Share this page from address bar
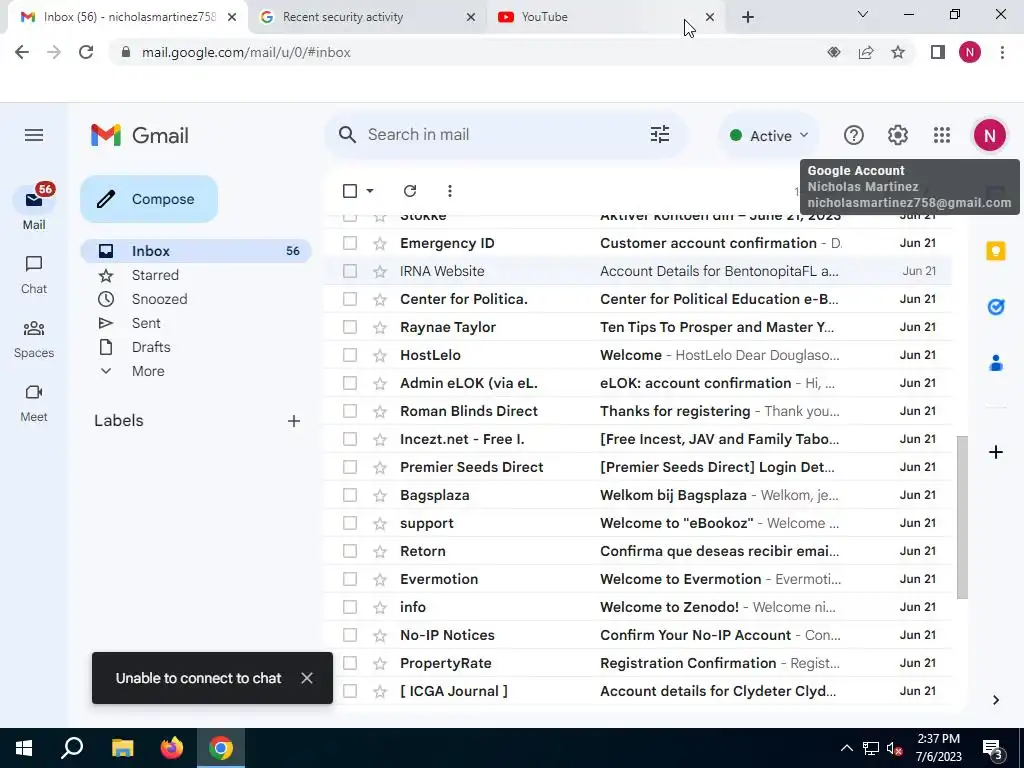Image resolution: width=1024 pixels, height=768 pixels. click(866, 52)
